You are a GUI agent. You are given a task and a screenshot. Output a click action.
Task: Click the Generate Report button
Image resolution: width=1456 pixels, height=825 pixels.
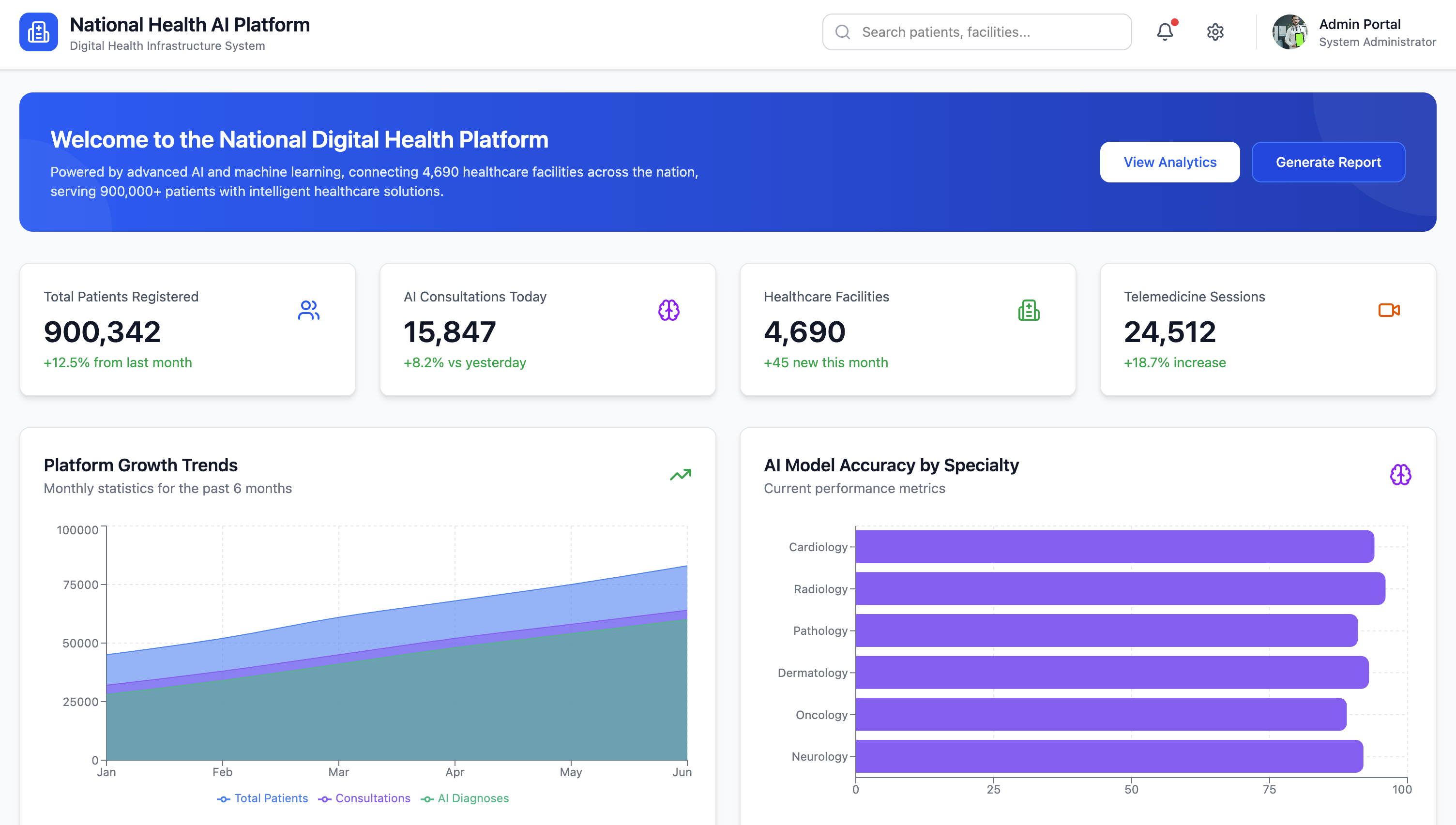1328,162
